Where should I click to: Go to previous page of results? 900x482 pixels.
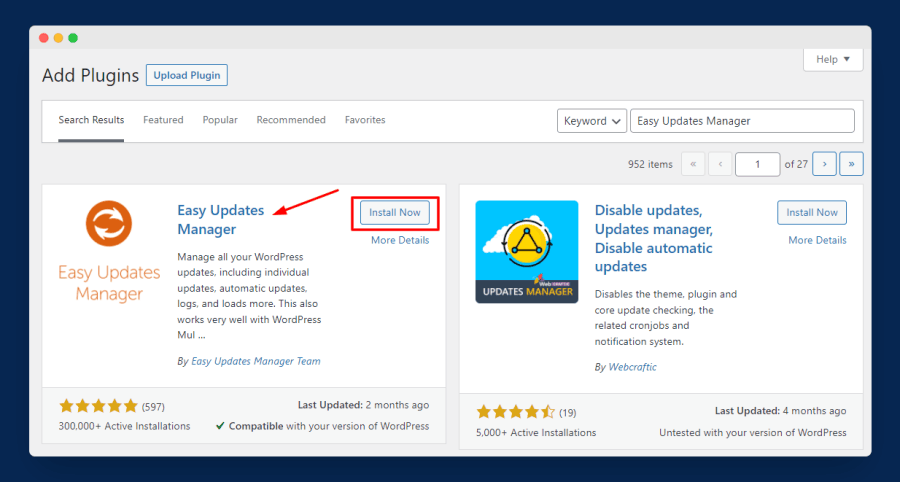[x=720, y=164]
